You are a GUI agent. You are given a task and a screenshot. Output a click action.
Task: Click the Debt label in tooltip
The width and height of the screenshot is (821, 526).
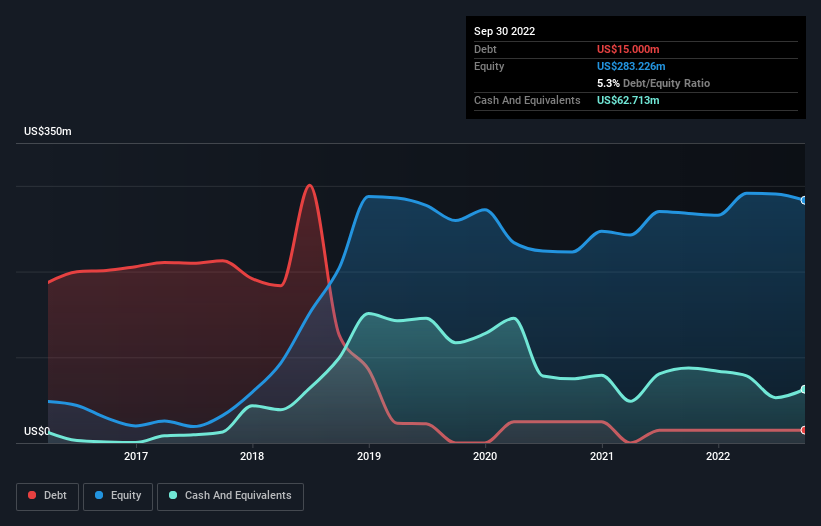[x=485, y=49]
